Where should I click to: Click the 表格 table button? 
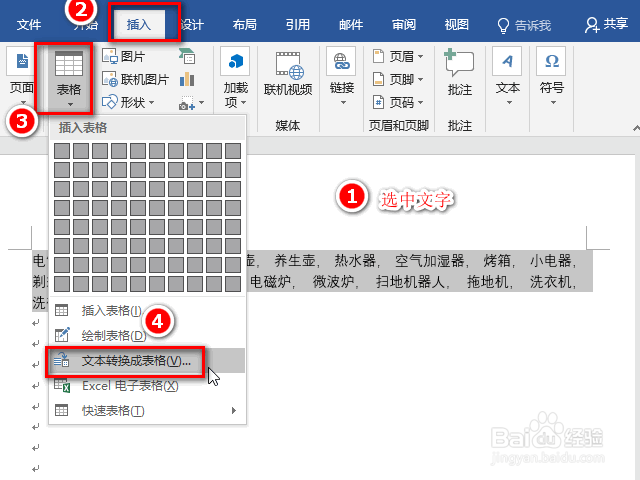tap(69, 78)
